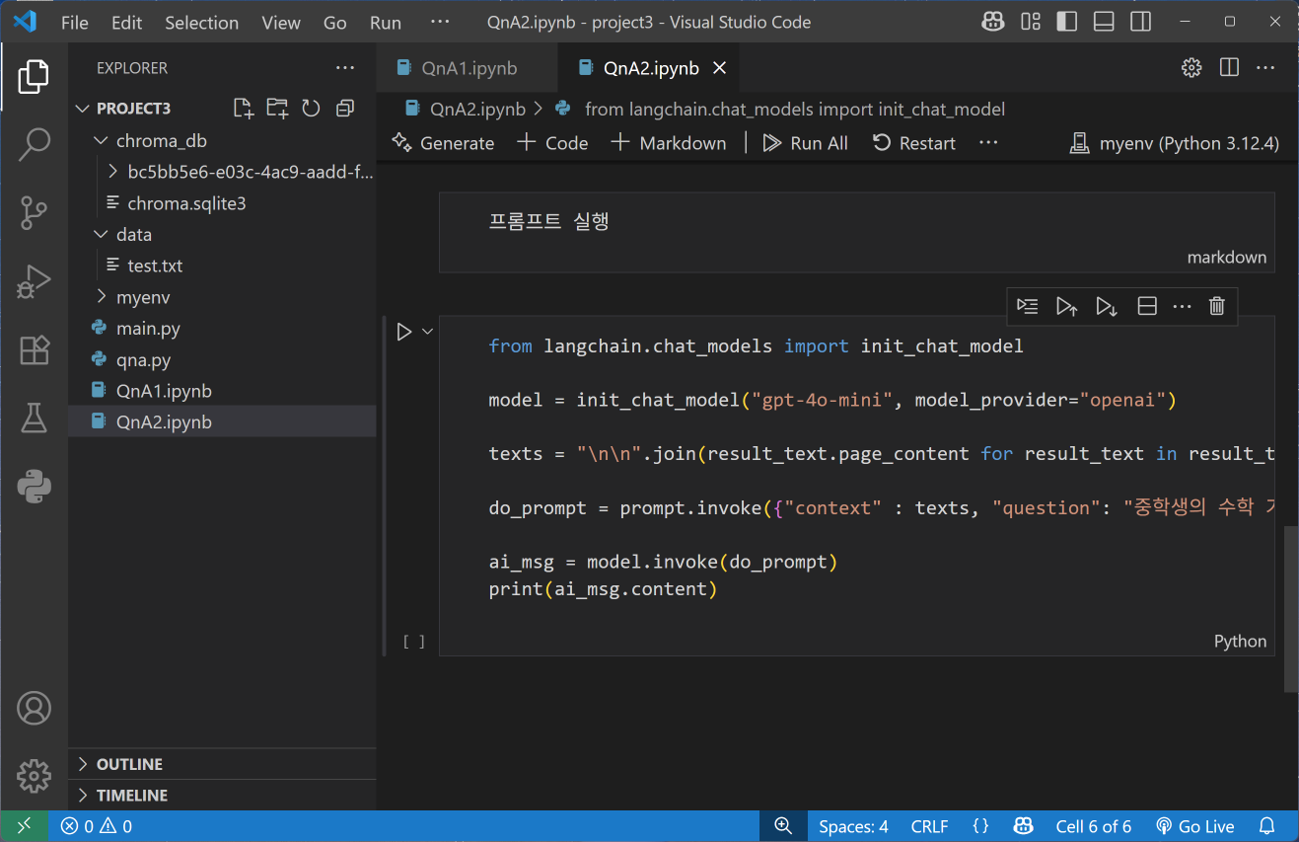Viewport: 1299px width, 842px height.
Task: Collapse the chroma_db folder
Action: click(101, 141)
